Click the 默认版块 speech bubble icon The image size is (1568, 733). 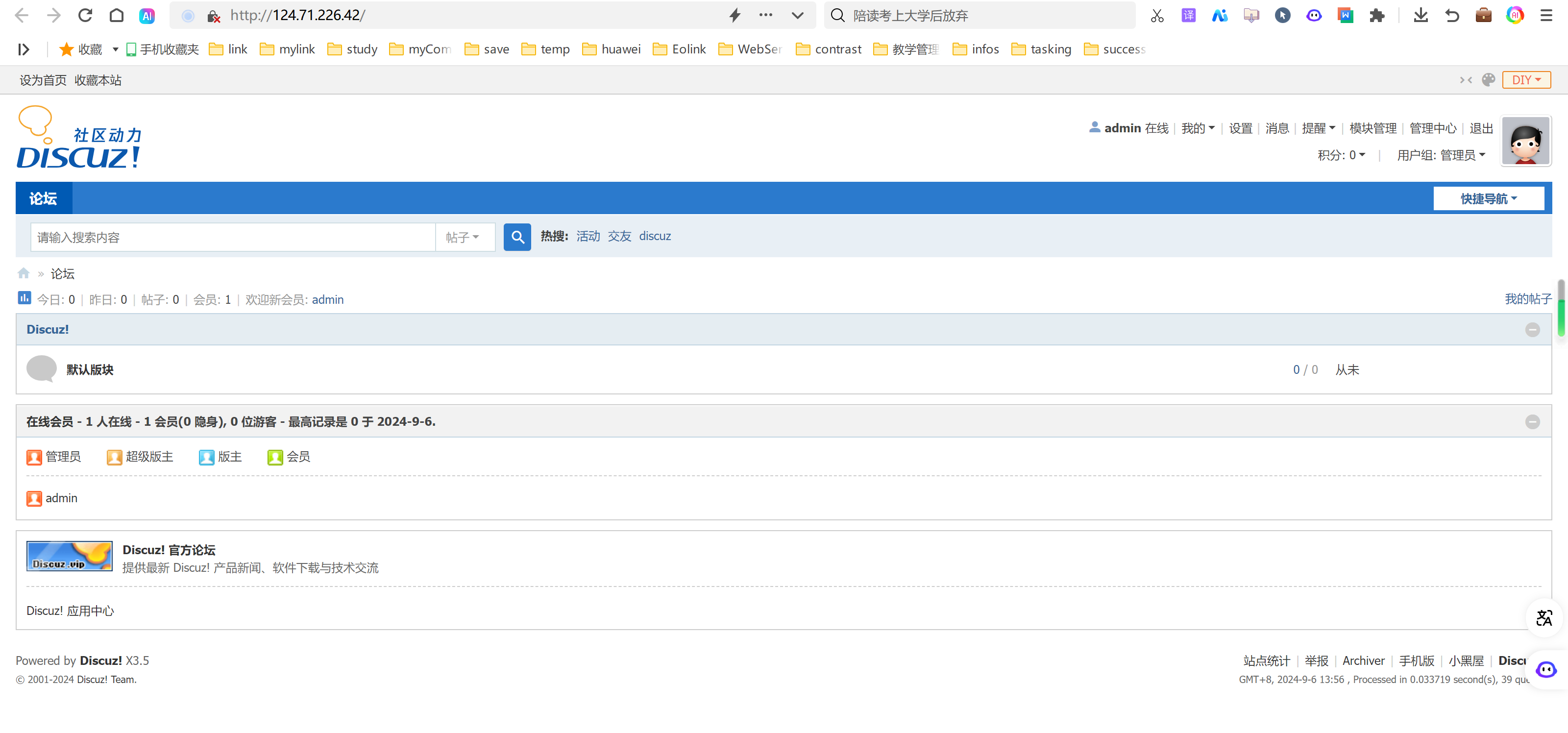pyautogui.click(x=41, y=368)
